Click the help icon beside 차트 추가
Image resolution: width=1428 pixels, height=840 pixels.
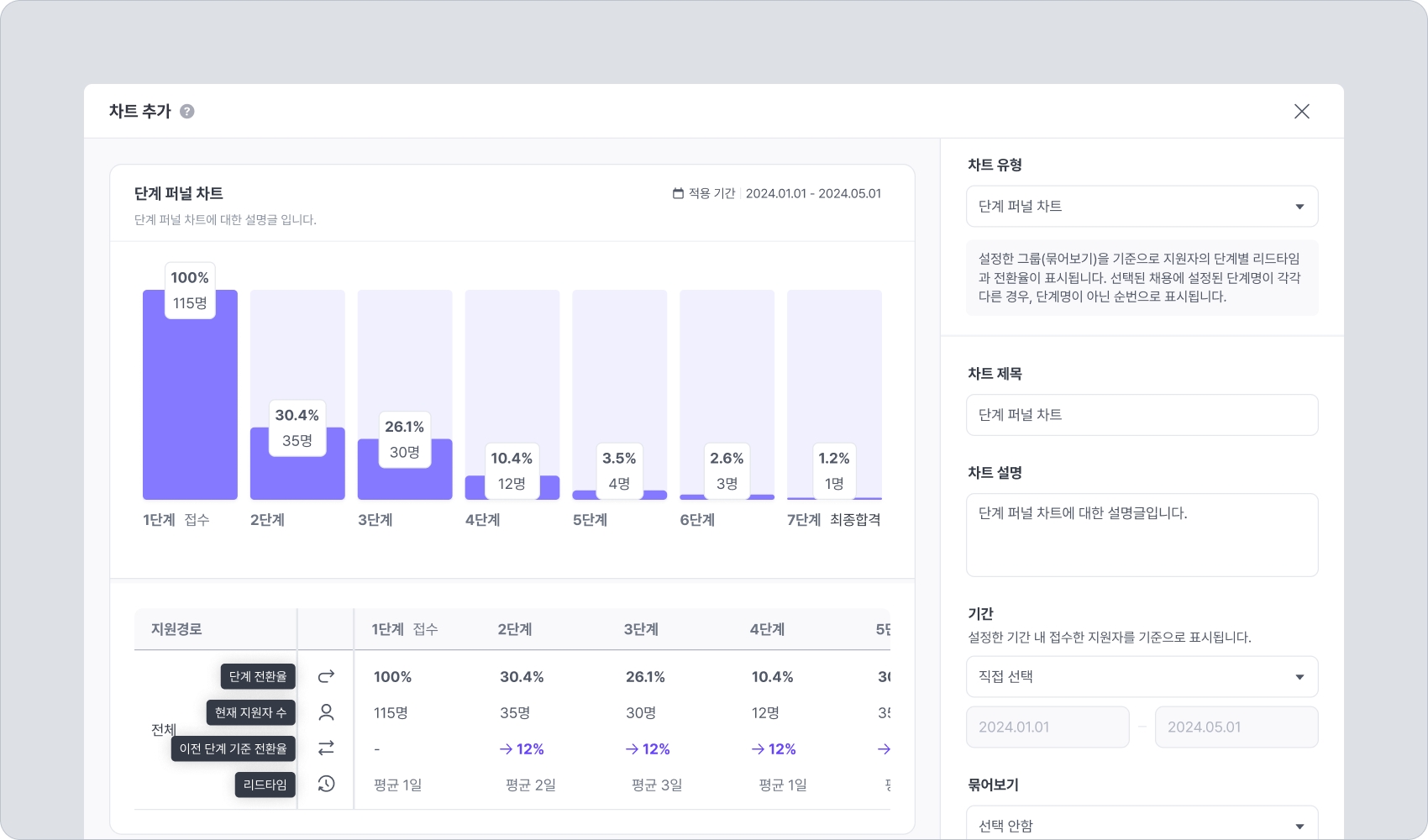187,111
